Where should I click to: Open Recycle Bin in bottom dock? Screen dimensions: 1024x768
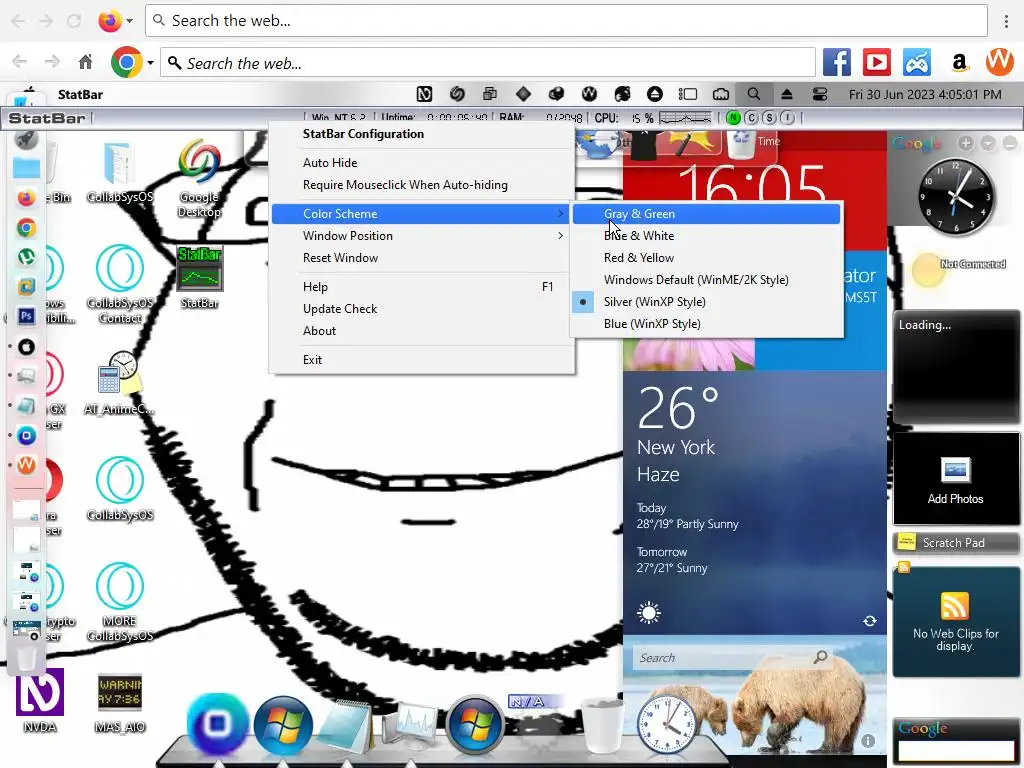(x=602, y=725)
